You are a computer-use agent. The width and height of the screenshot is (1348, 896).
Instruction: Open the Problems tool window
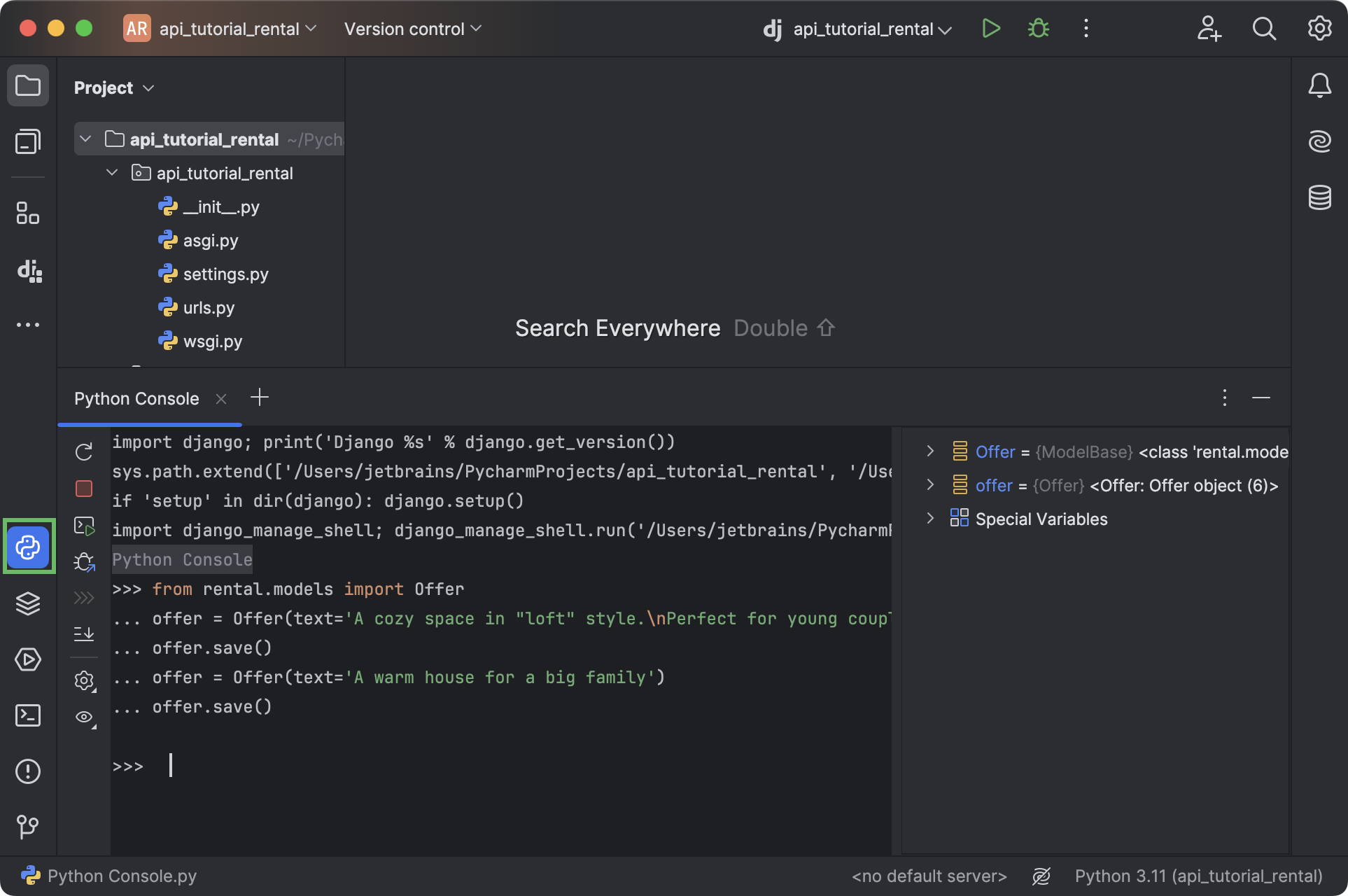tap(28, 771)
